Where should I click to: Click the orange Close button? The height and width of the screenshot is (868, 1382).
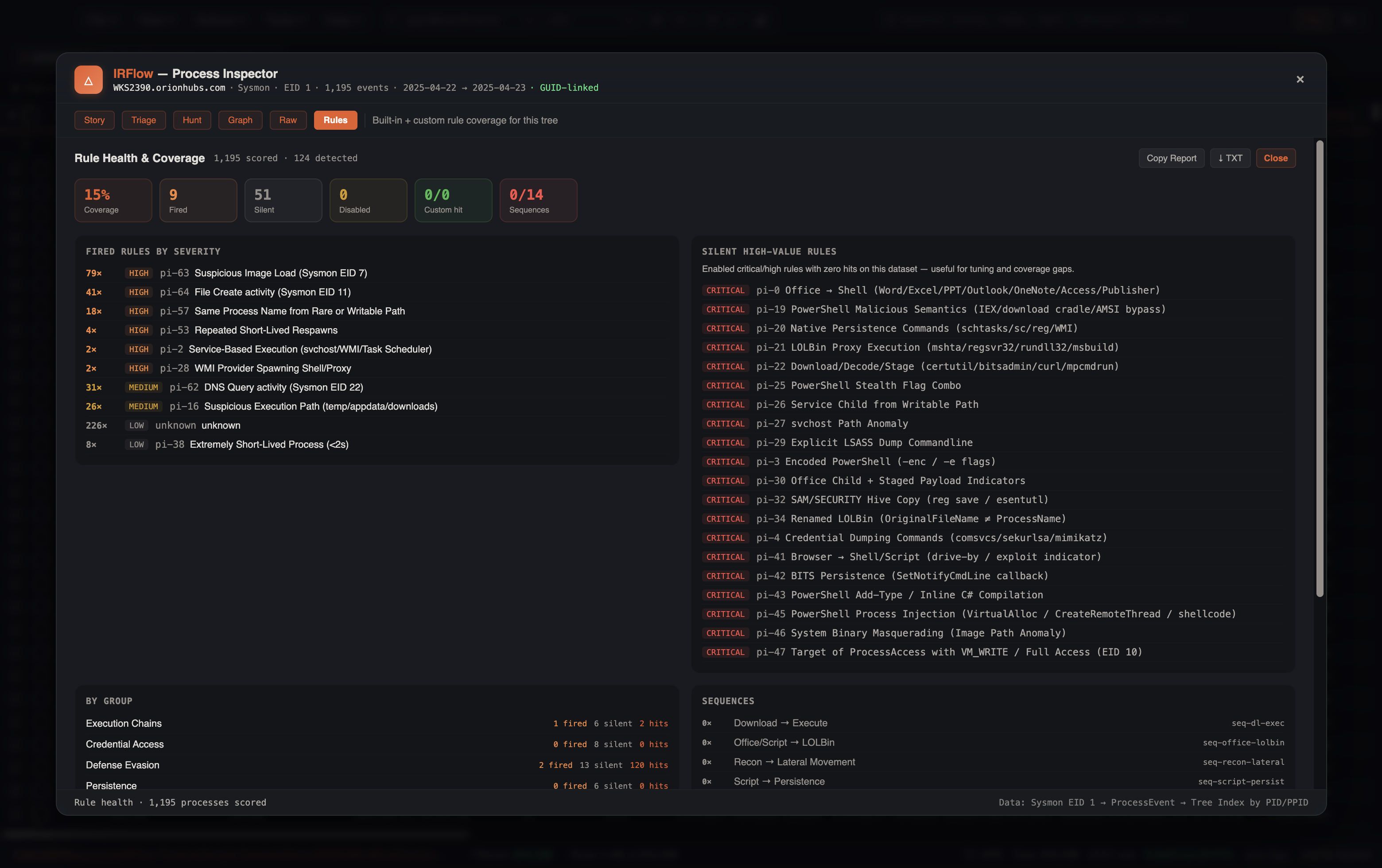1275,158
